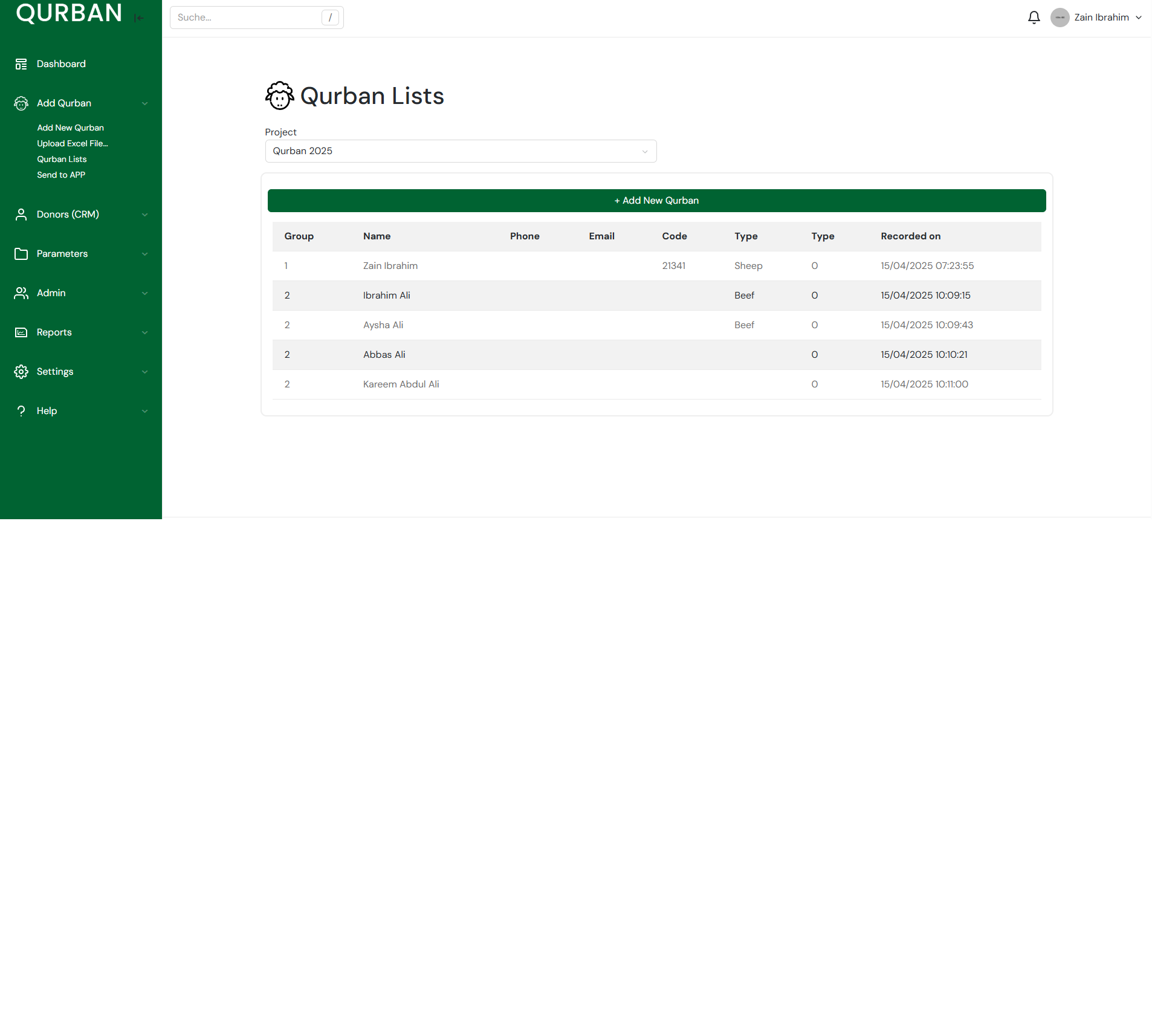Click the Parameters folder icon
The height and width of the screenshot is (1036, 1152).
pyautogui.click(x=21, y=254)
